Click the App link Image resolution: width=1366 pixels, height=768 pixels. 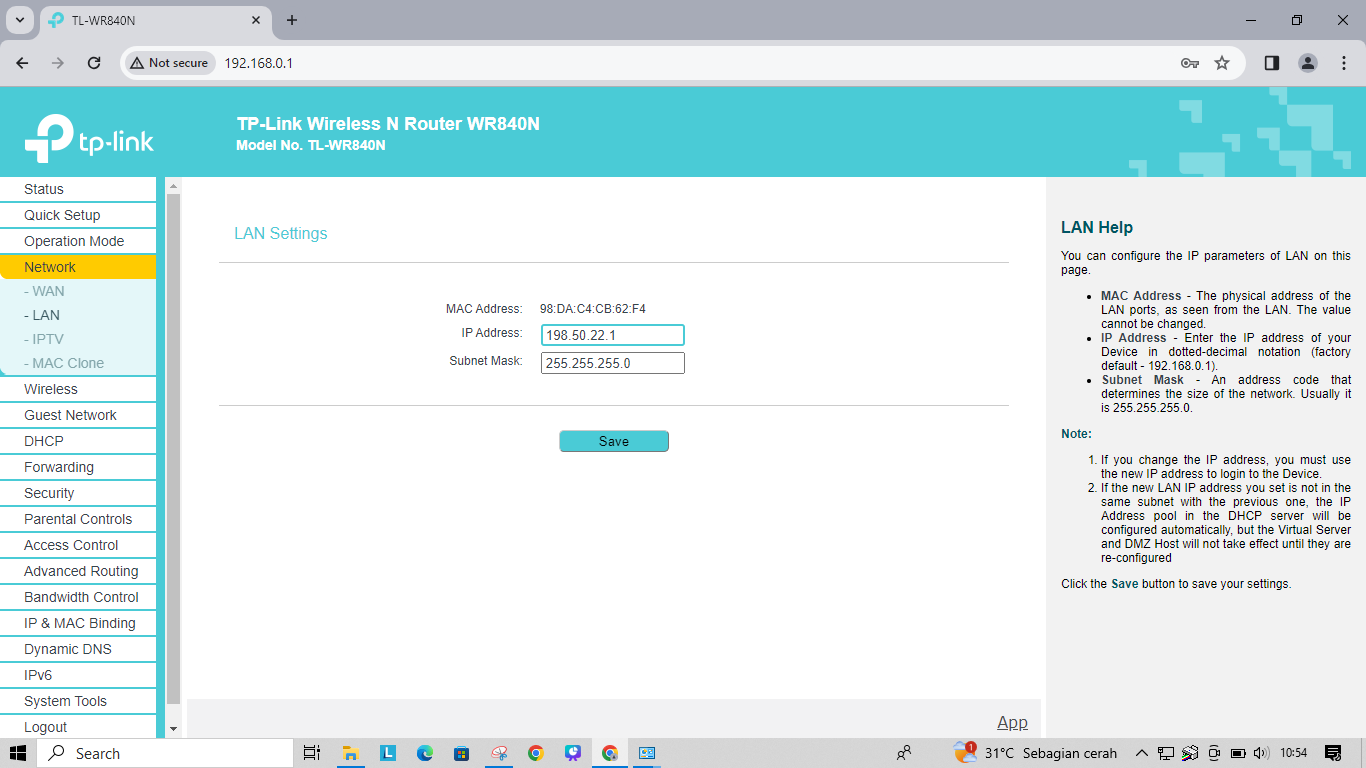click(x=1012, y=723)
